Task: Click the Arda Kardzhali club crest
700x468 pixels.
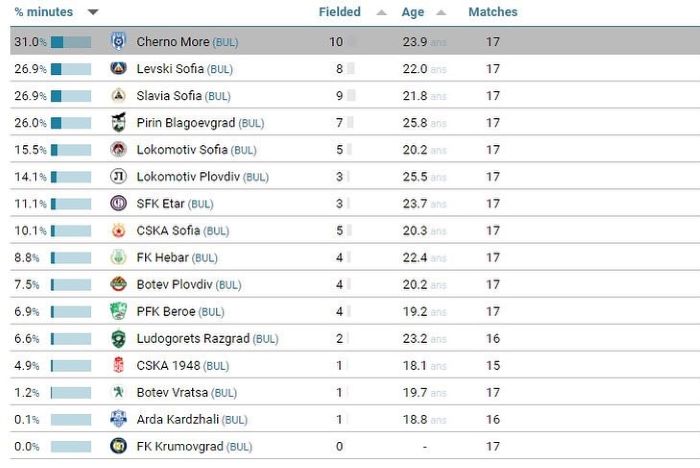Action: pos(118,419)
